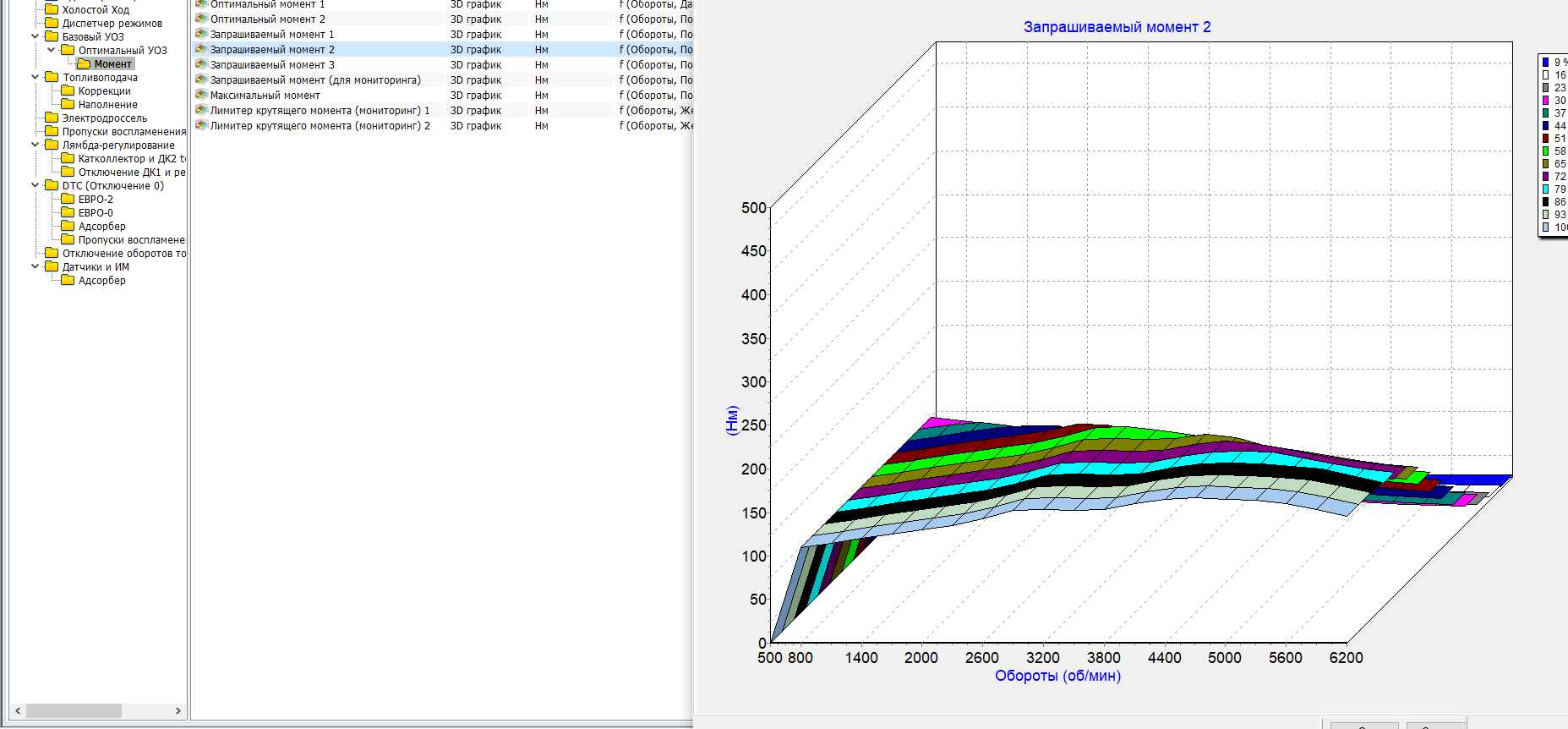Collapse the Базовый УОЗ tree node
The image size is (1568, 729).
coord(35,36)
